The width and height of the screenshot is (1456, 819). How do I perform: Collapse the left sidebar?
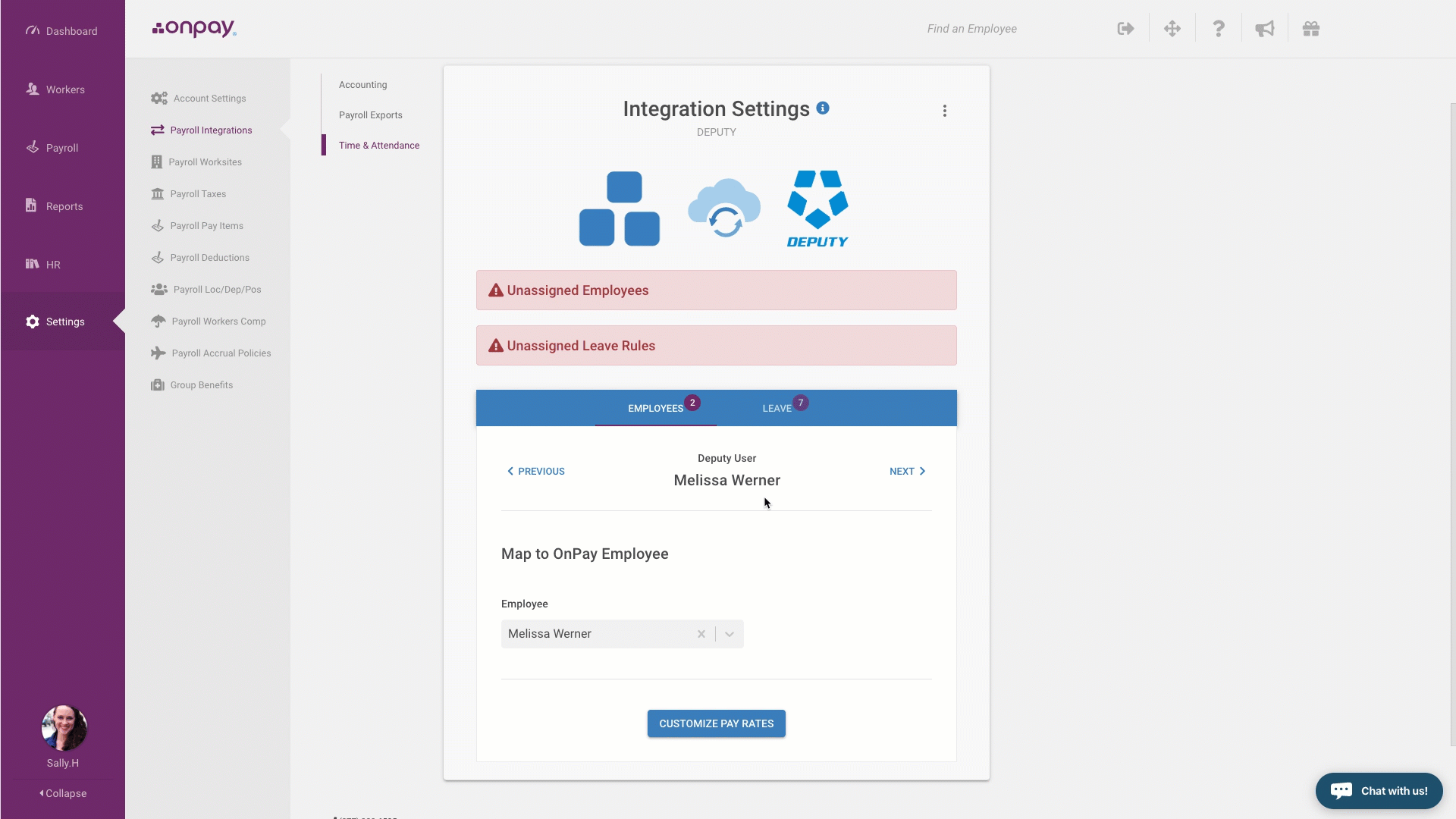(62, 793)
